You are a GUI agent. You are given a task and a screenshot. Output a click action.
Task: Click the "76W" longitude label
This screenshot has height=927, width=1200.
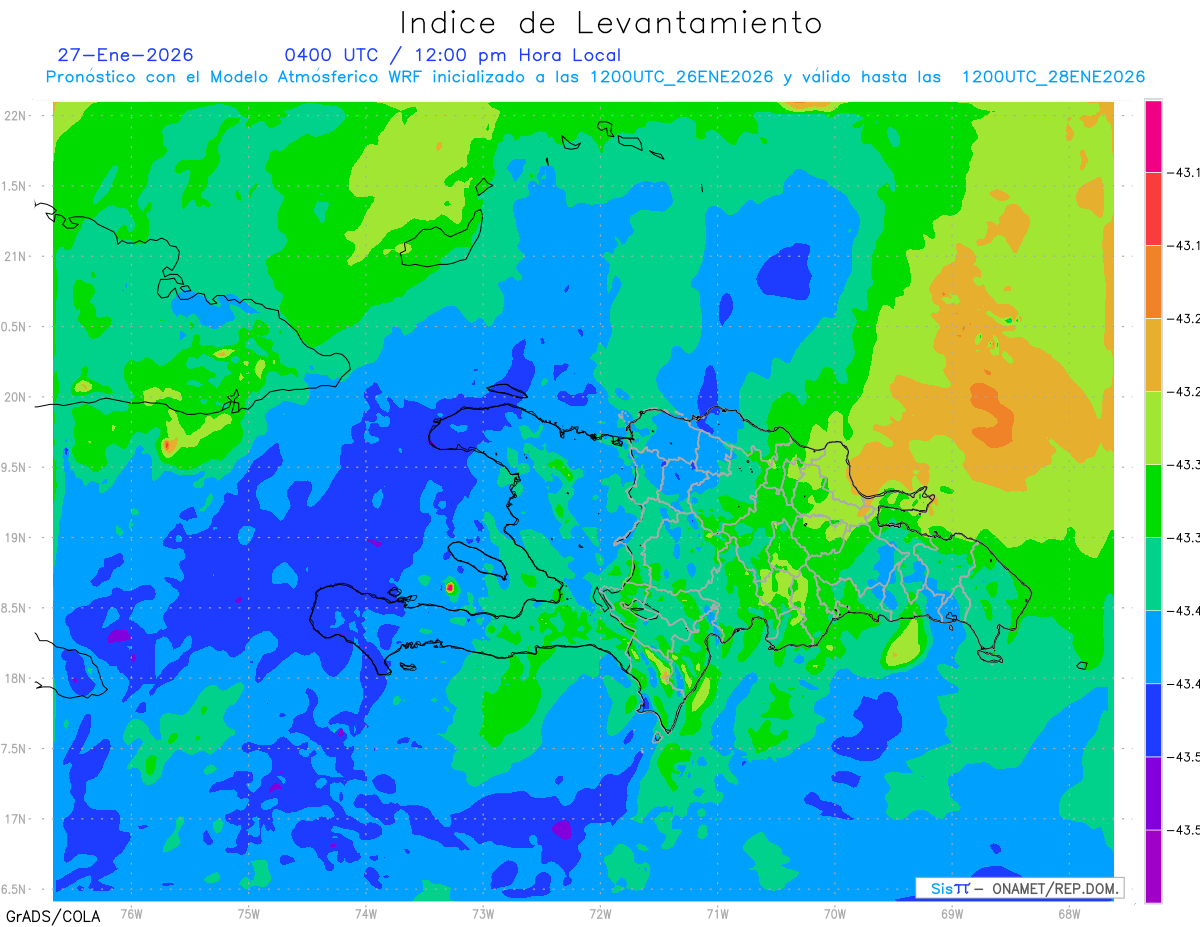[131, 913]
